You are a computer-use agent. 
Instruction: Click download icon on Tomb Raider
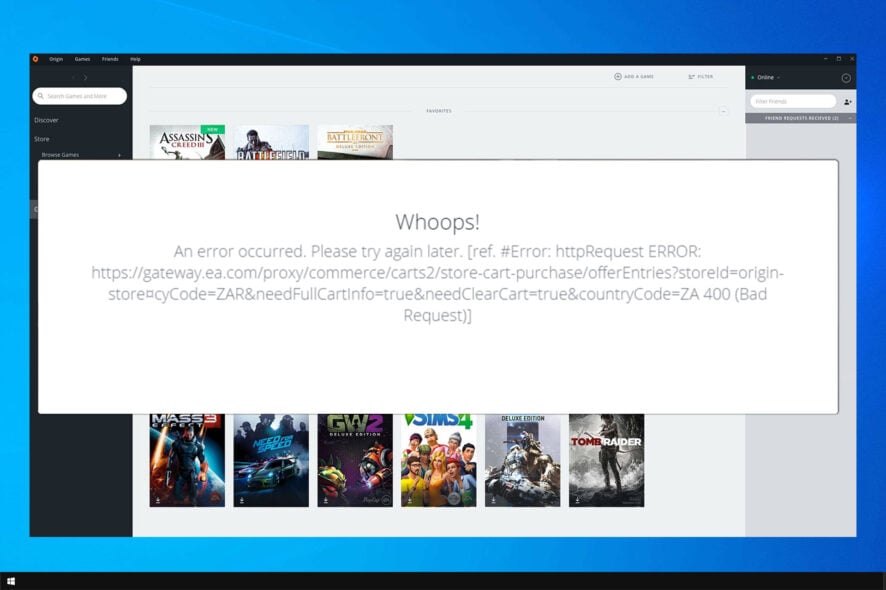coord(577,500)
